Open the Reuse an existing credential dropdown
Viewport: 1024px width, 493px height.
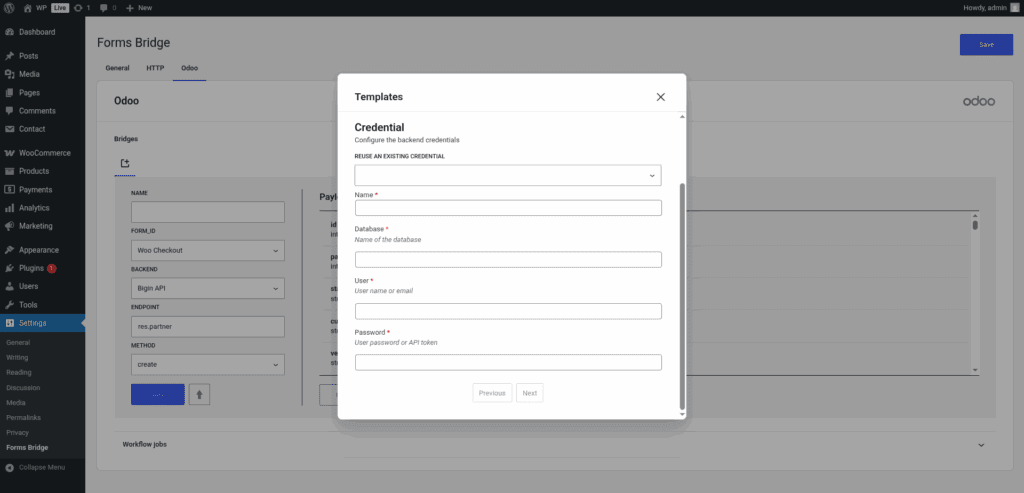508,175
